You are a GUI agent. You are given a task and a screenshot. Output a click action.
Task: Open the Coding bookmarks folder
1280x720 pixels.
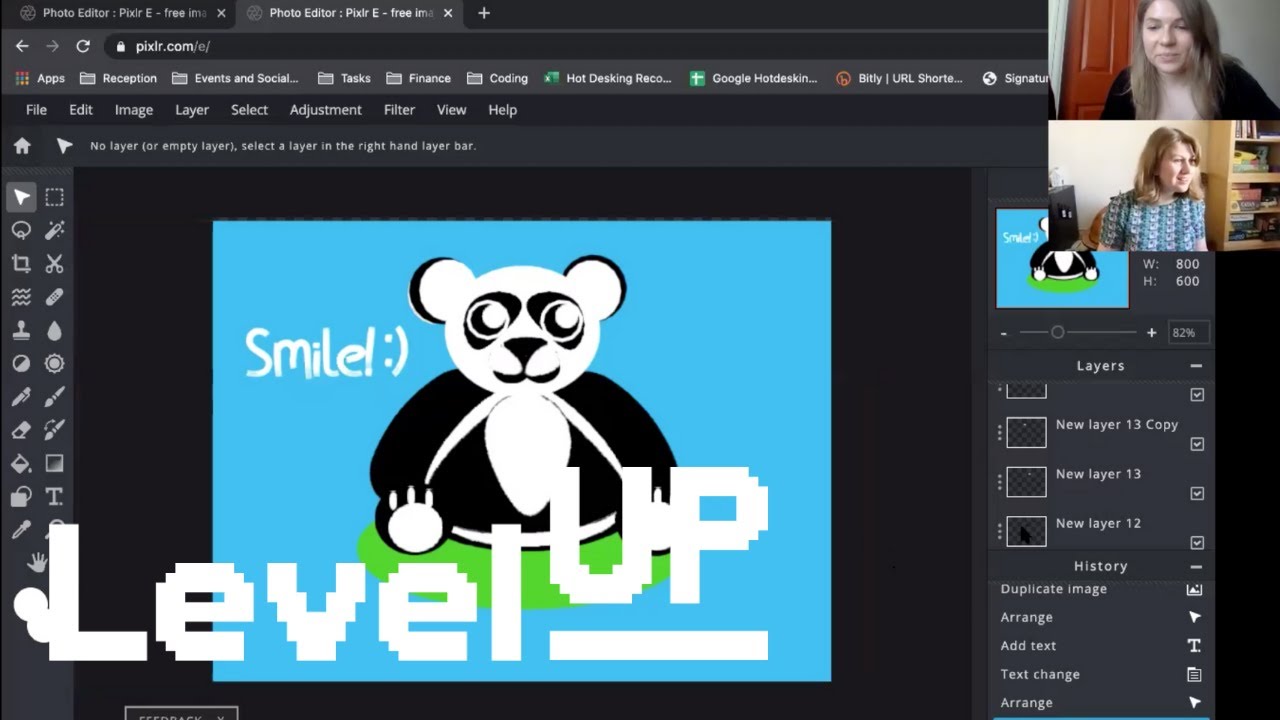[497, 78]
